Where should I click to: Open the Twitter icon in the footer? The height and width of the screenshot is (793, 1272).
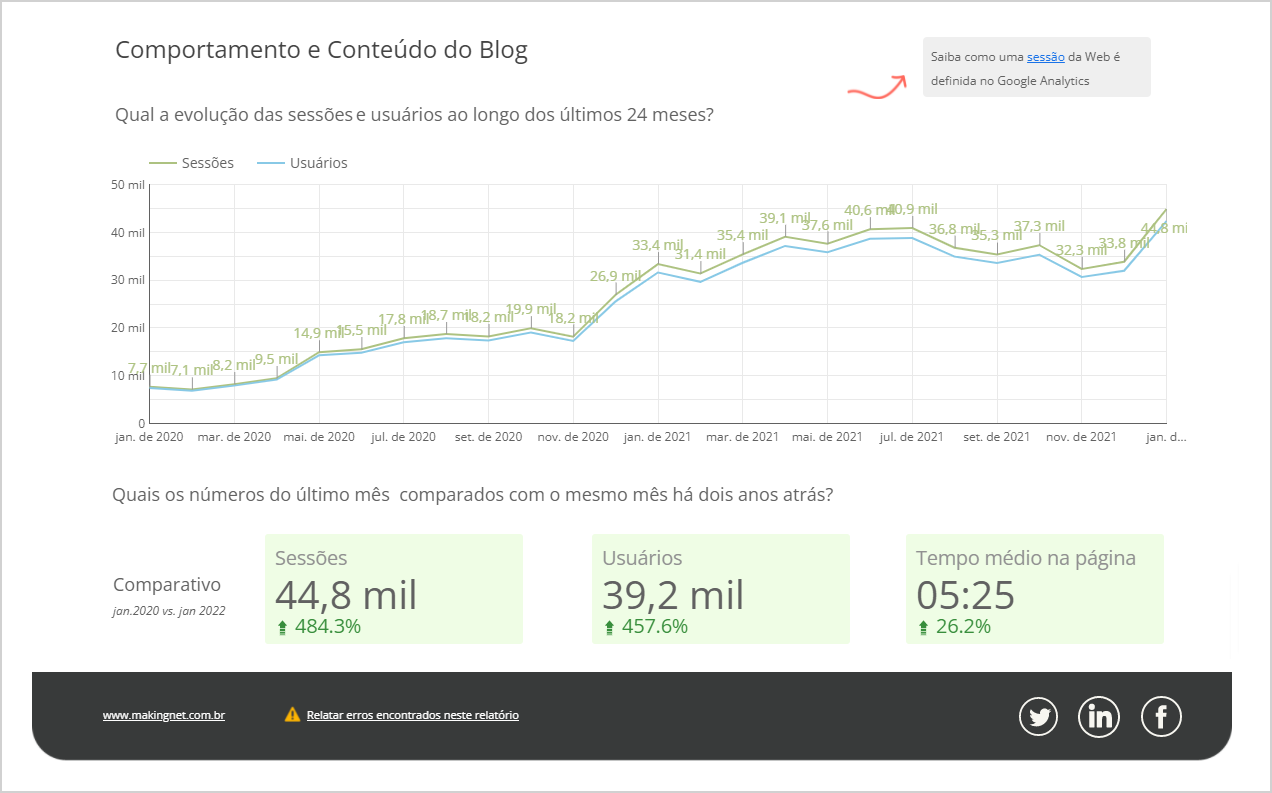tap(1038, 716)
